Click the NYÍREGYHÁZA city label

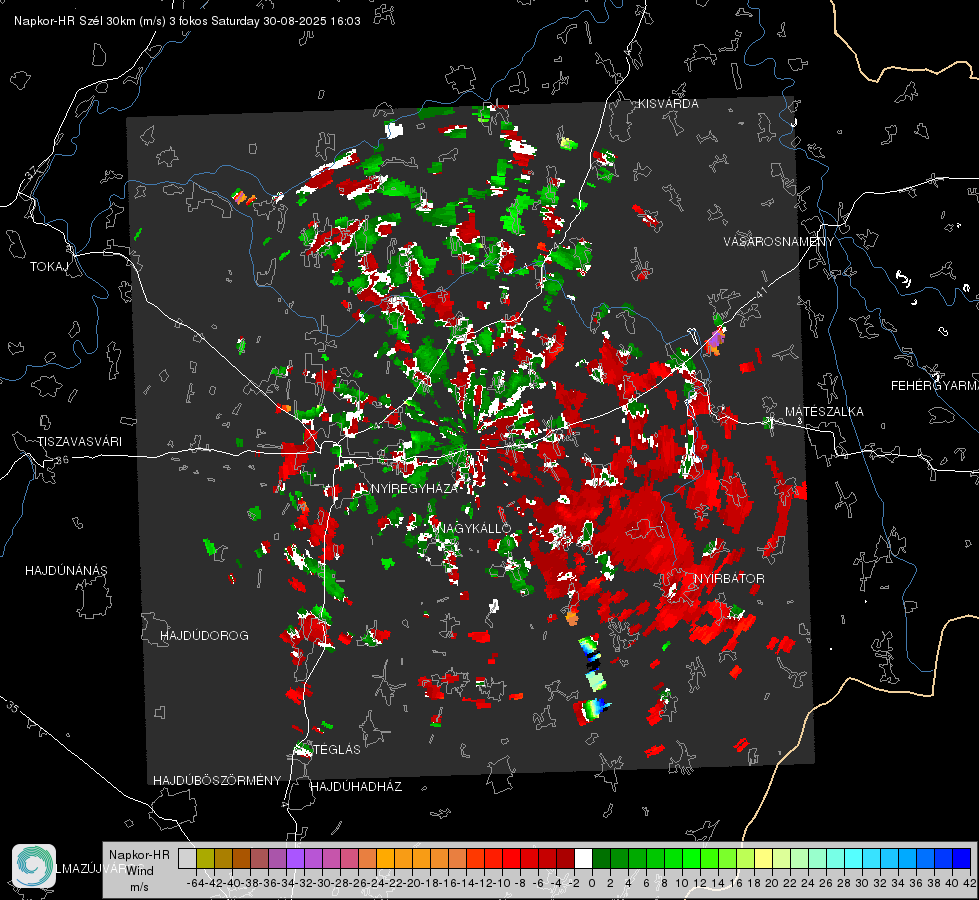click(414, 488)
